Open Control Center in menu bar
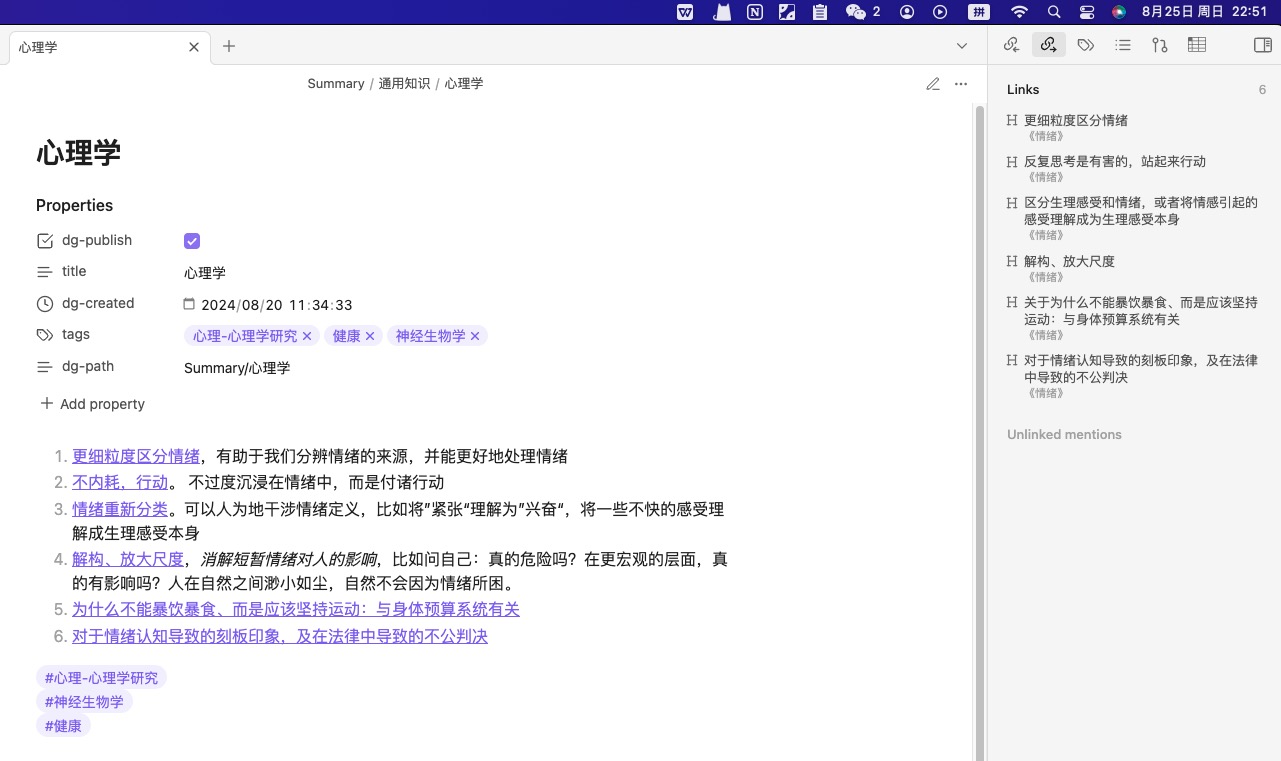1281x761 pixels. pos(1087,12)
